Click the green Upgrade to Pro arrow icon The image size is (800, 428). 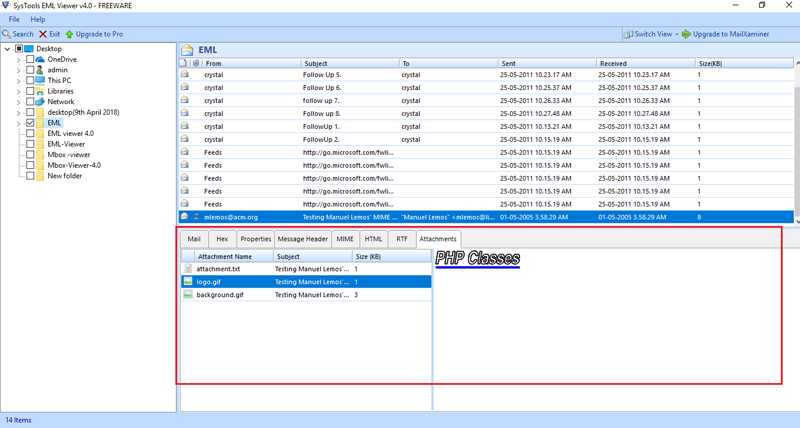click(x=69, y=34)
